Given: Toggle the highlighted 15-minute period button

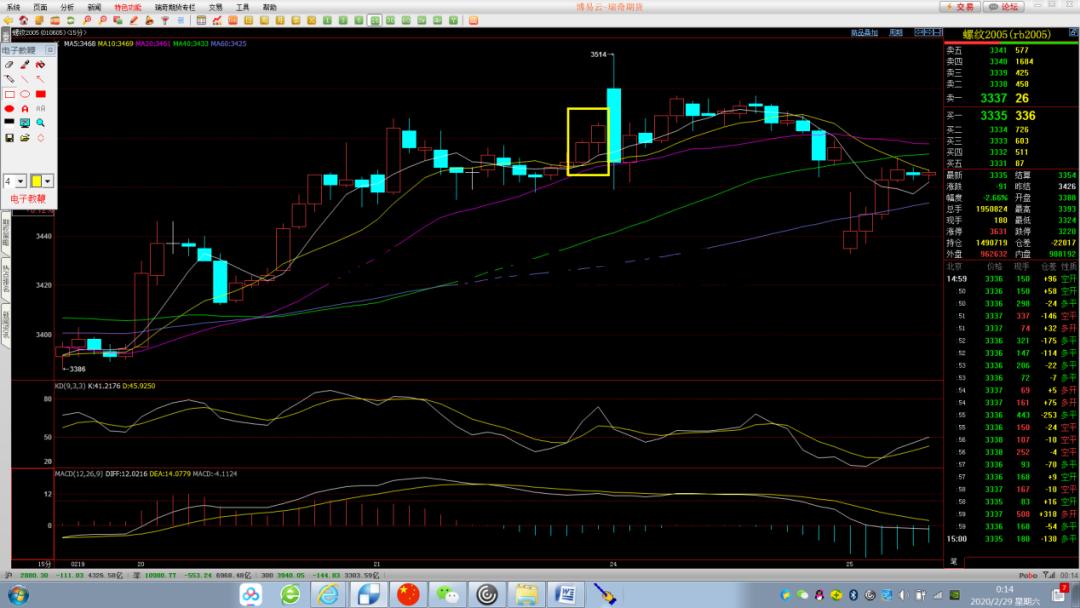Looking at the screenshot, I should [x=374, y=20].
